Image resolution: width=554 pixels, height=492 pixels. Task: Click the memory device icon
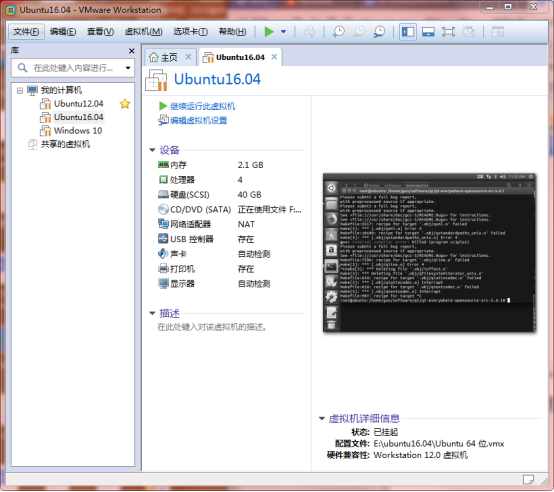163,165
